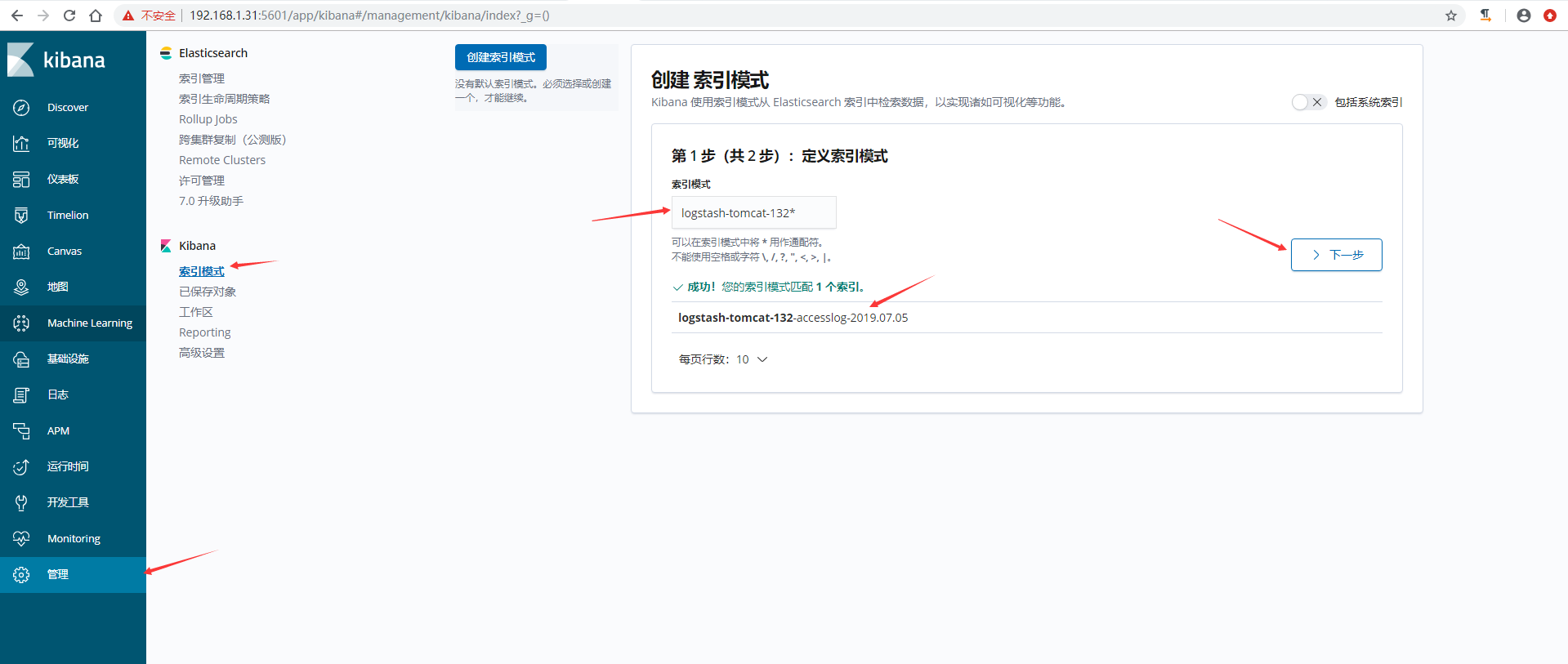
Task: Select 7.0 升级助手 menu item
Action: click(x=211, y=201)
